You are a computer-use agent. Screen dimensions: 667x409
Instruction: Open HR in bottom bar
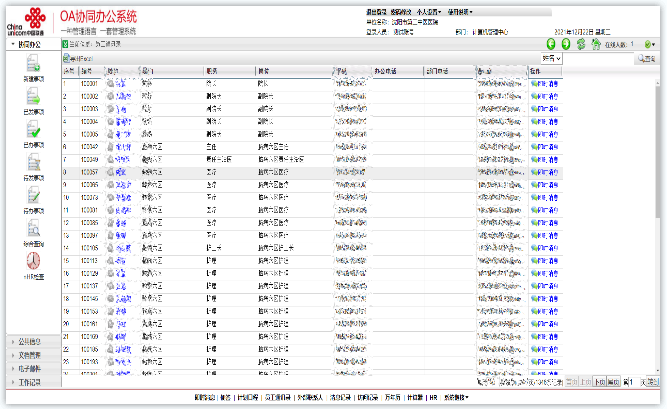pyautogui.click(x=433, y=398)
